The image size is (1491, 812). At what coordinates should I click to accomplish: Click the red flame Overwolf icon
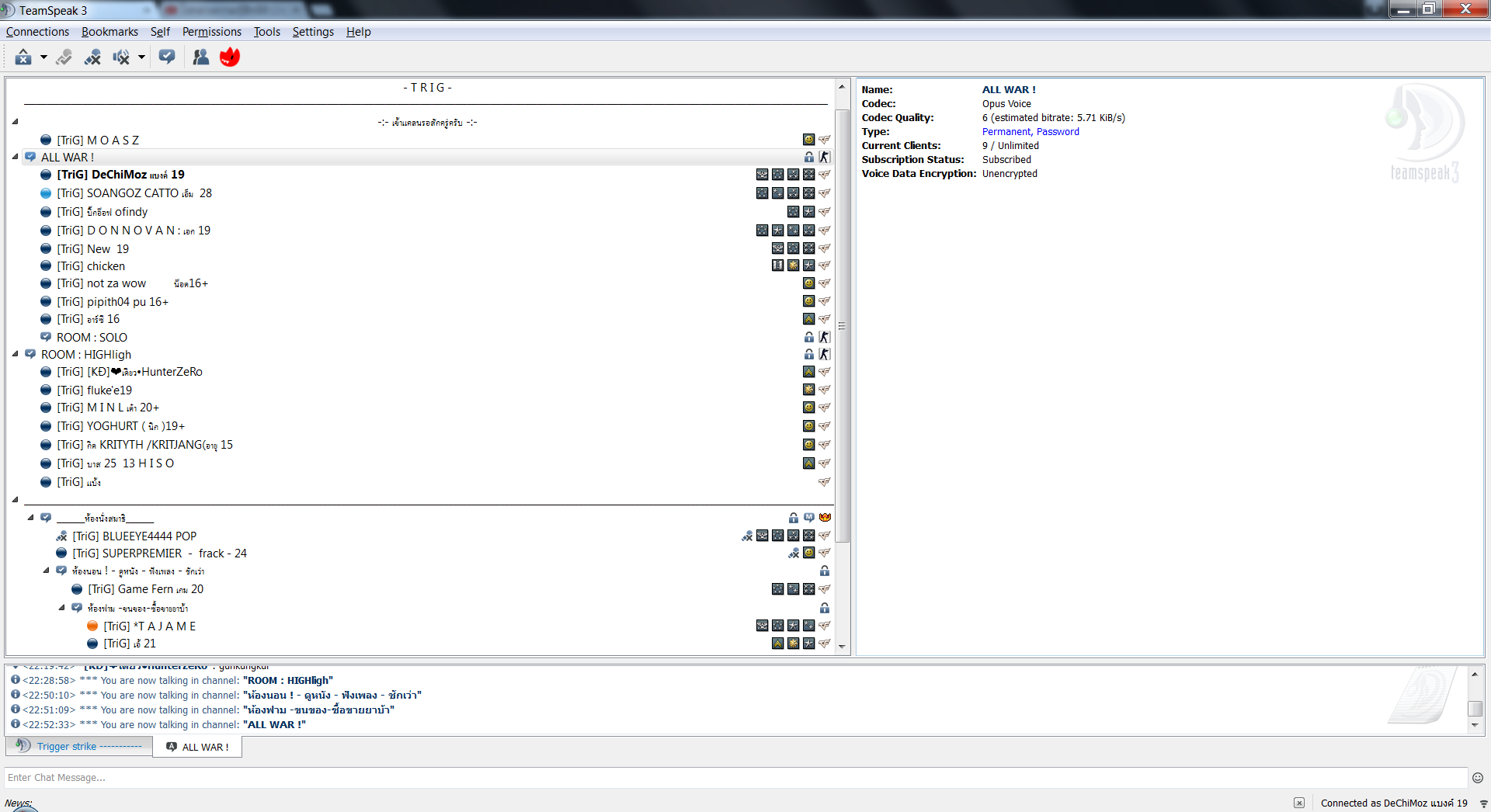[x=230, y=57]
